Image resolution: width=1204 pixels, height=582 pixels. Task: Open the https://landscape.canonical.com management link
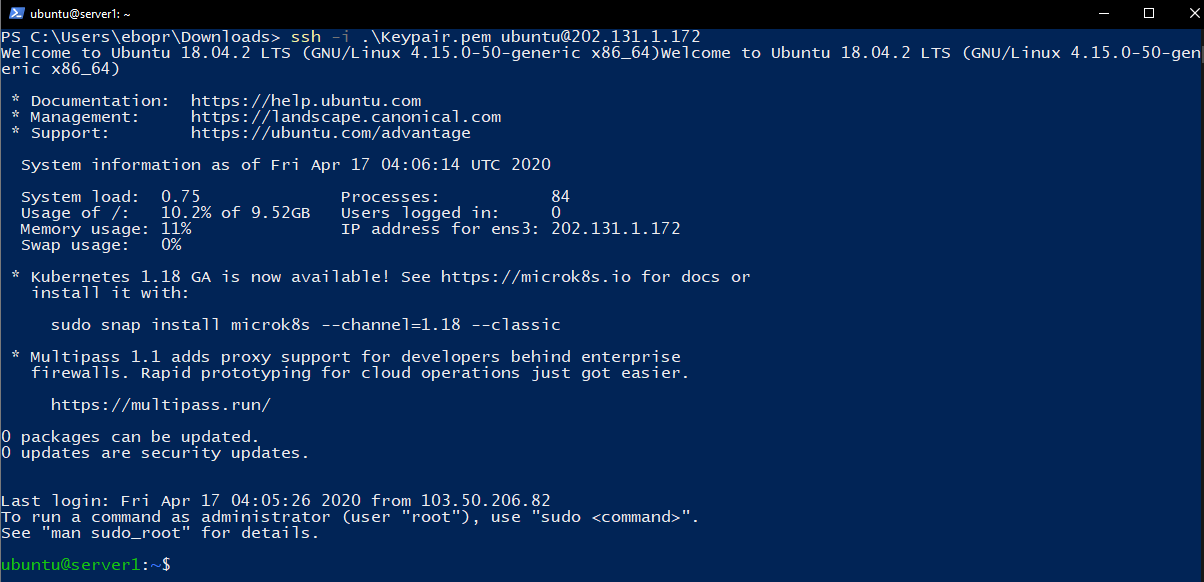(346, 116)
